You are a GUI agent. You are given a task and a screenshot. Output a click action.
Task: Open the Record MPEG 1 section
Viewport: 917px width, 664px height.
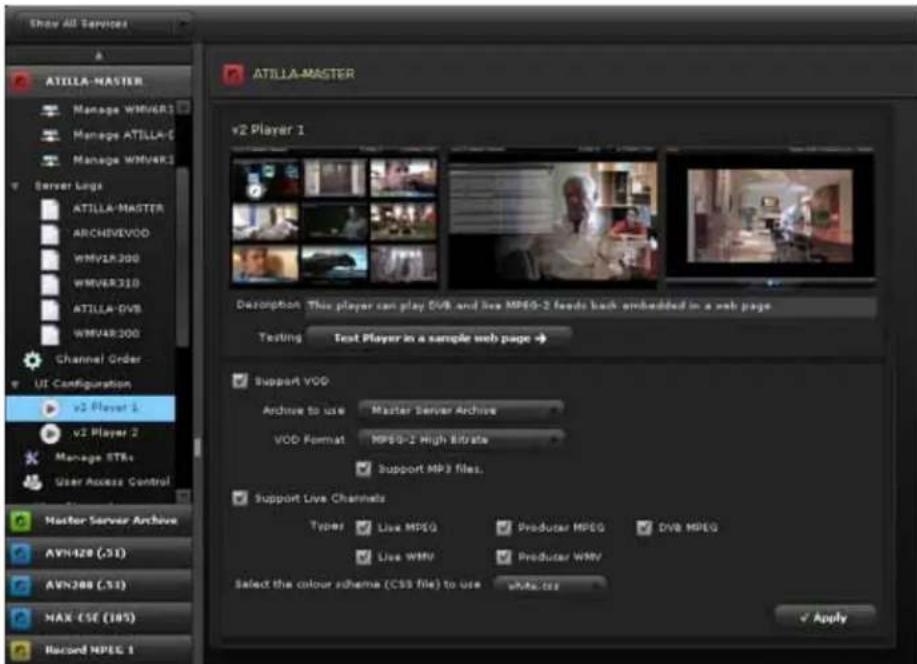tap(98, 650)
